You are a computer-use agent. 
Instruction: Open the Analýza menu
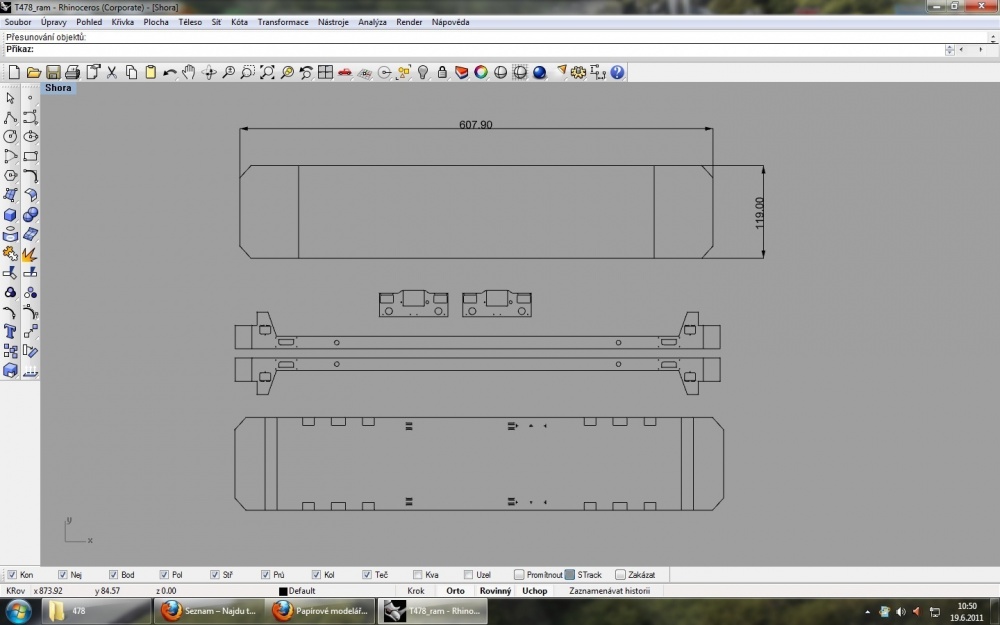point(372,22)
